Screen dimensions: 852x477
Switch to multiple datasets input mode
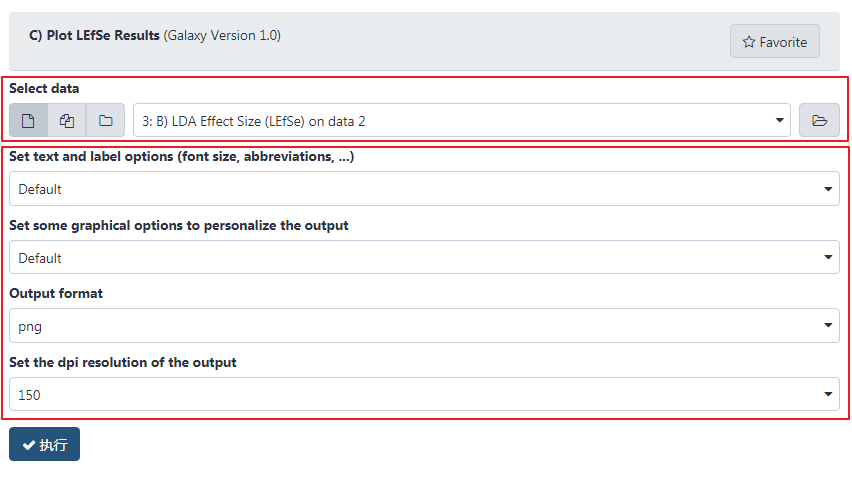point(67,120)
